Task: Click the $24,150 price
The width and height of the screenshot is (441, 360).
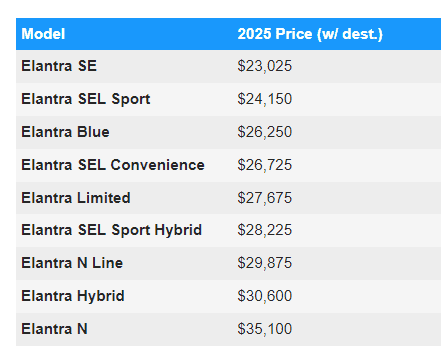Action: point(265,99)
